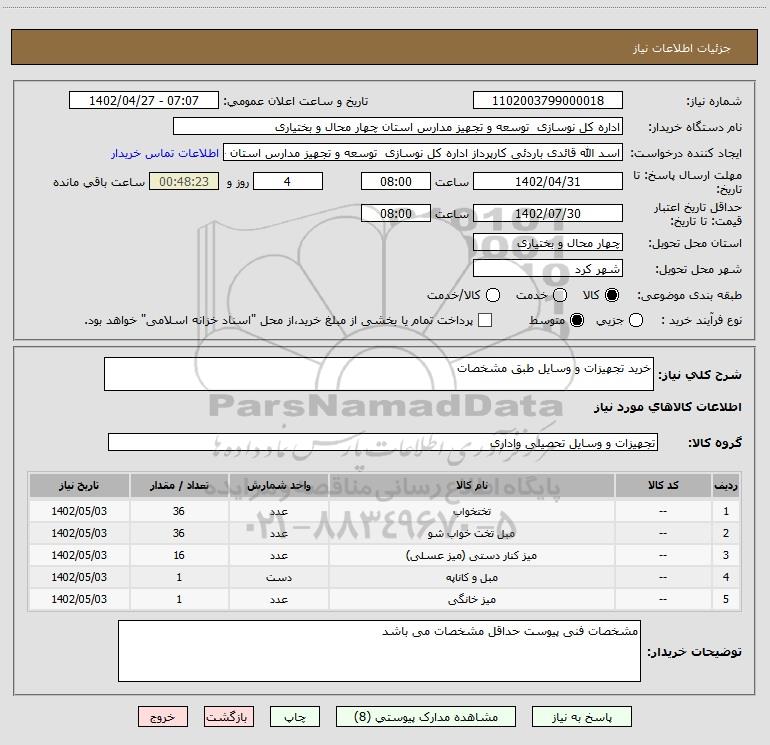770x745 pixels.
Task: Click the delivery province field چهار محال و بختیاری
Action: [548, 243]
